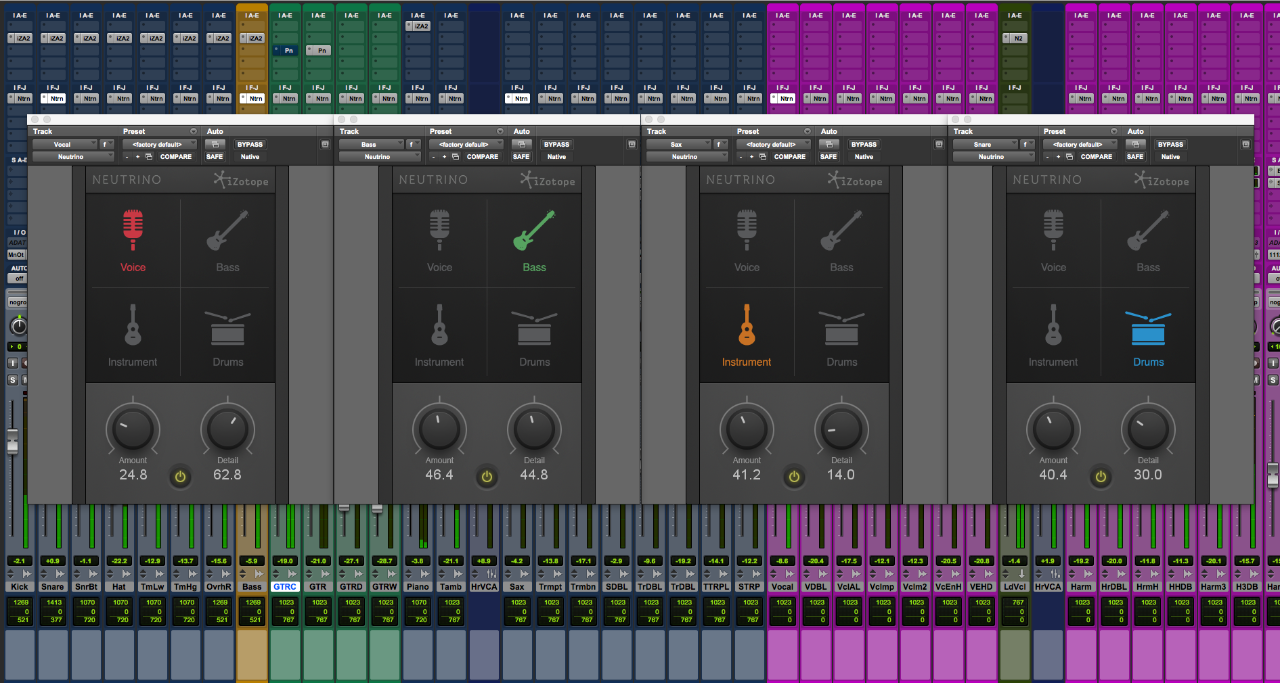
Task: Enable SAFE automation on the Sax plugin
Action: tap(828, 157)
